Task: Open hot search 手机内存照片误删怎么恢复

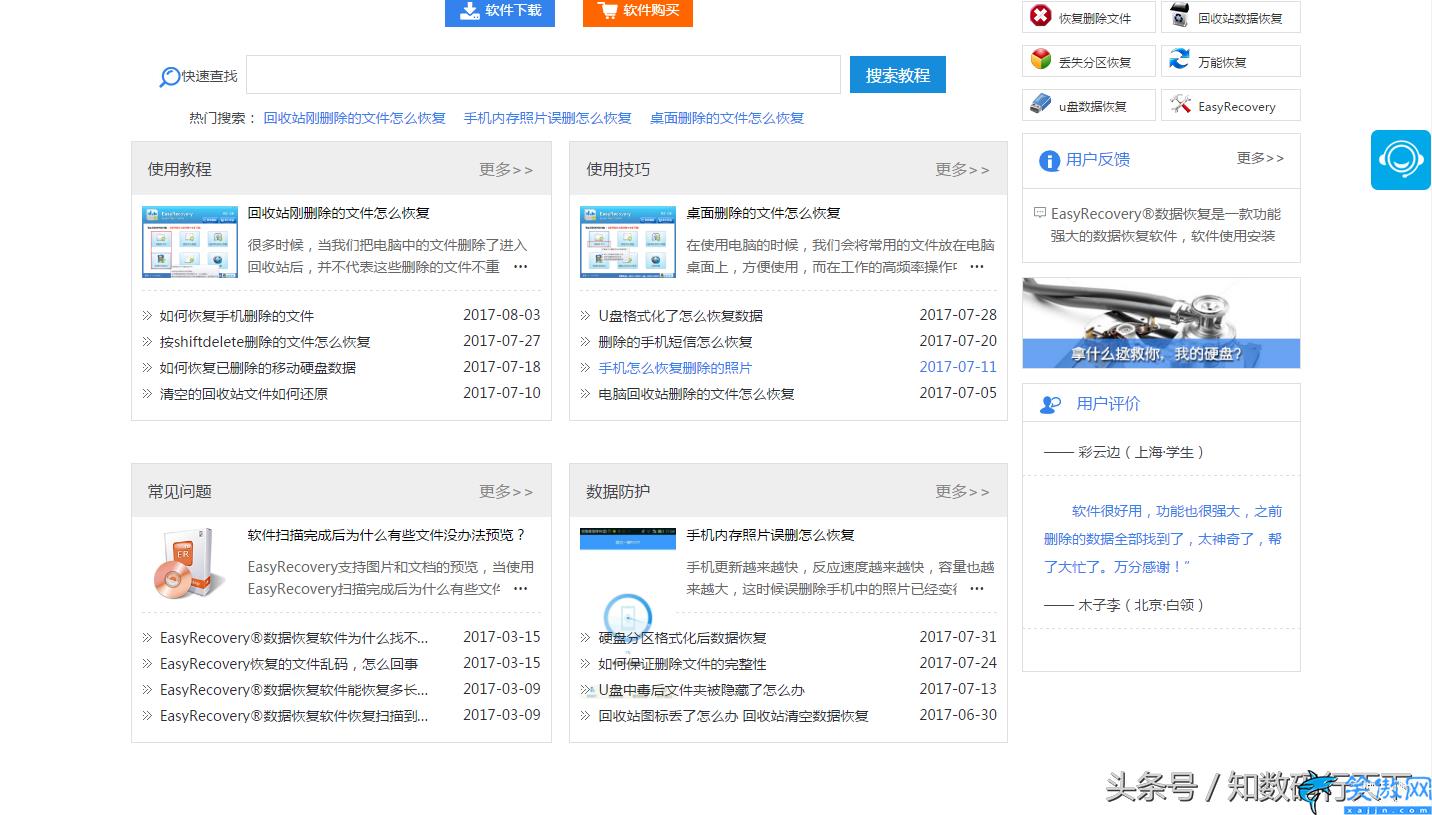Action: point(548,118)
